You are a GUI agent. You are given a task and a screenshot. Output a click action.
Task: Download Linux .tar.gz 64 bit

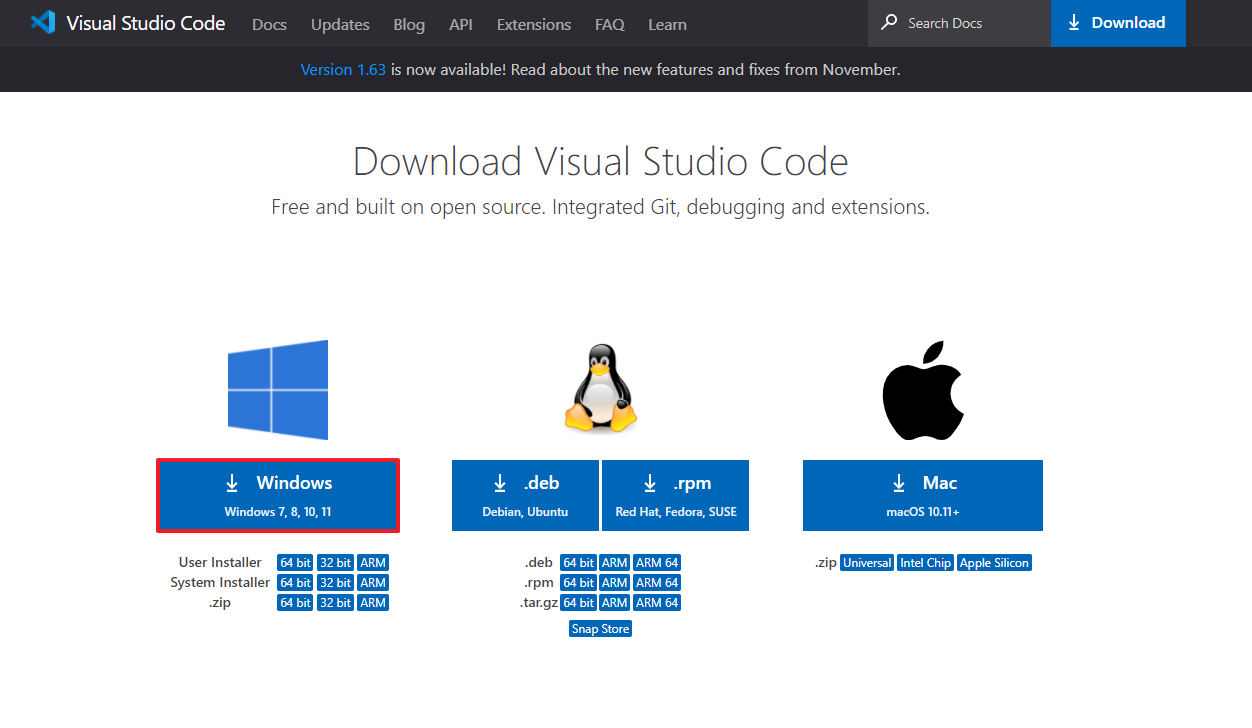click(578, 603)
